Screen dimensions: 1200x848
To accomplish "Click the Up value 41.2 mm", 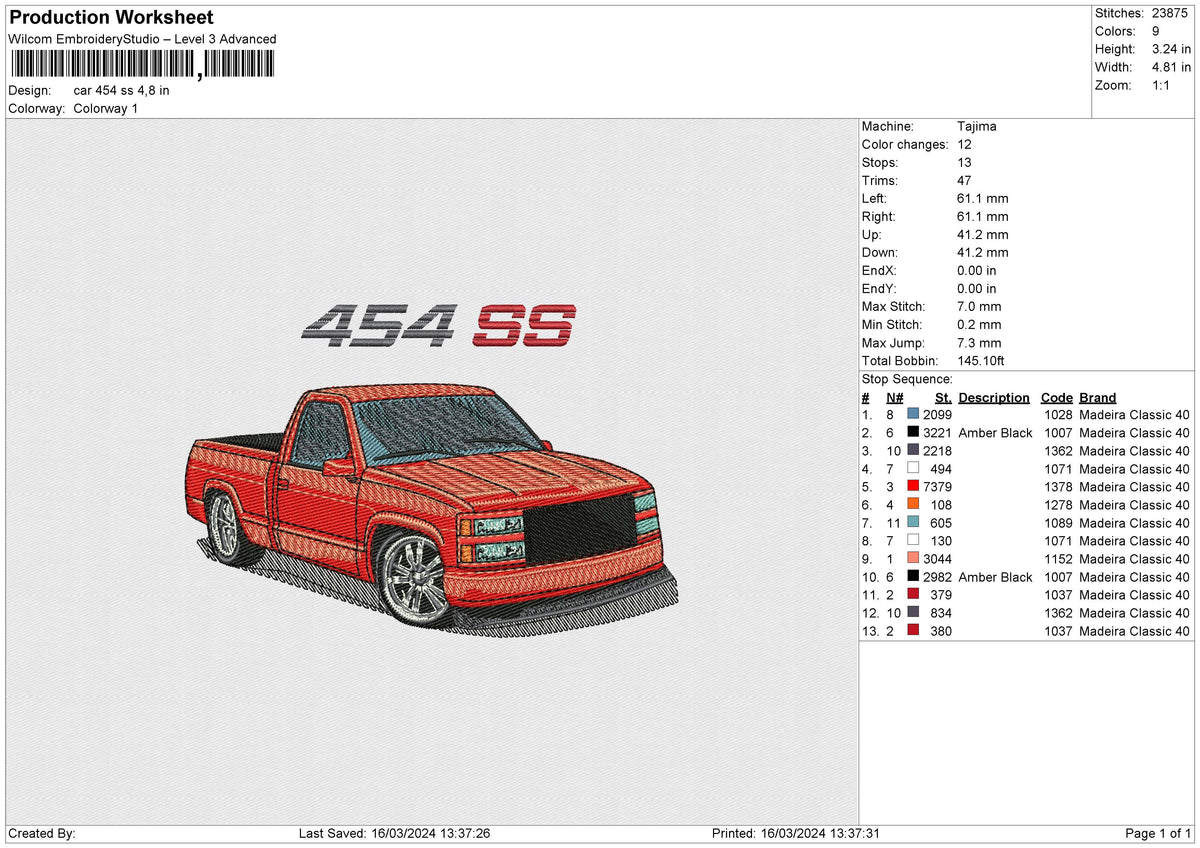I will point(983,234).
